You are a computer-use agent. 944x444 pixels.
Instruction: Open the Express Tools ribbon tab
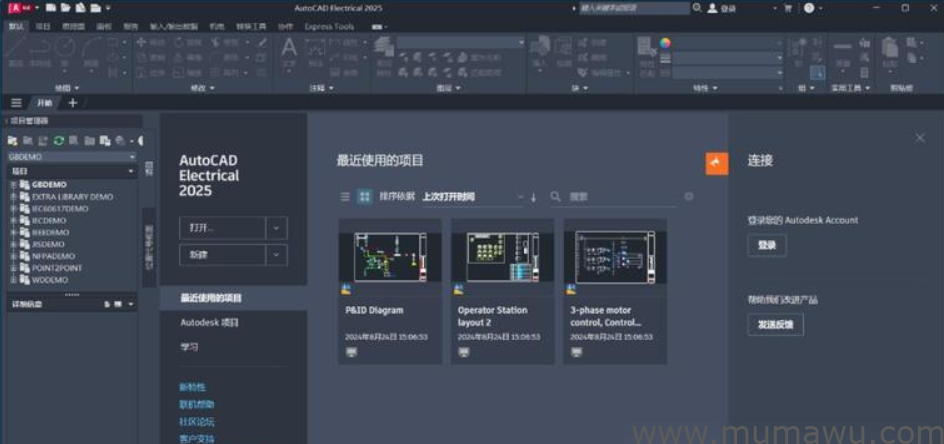coord(329,27)
